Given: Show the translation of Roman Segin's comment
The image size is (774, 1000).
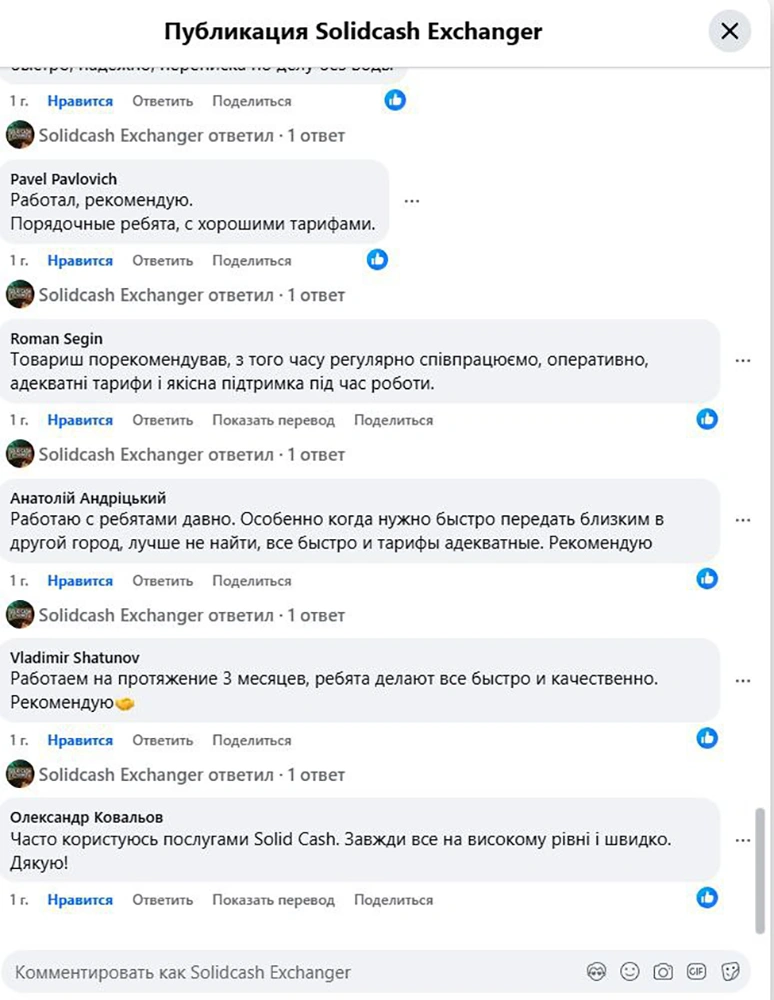Looking at the screenshot, I should [x=273, y=420].
